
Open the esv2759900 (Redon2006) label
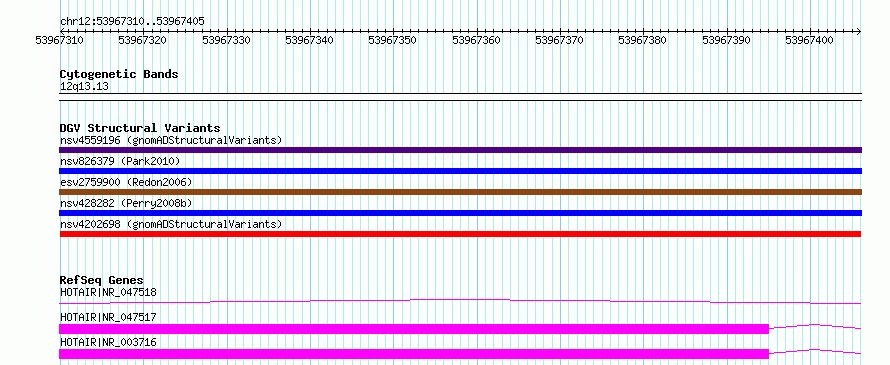coord(126,182)
